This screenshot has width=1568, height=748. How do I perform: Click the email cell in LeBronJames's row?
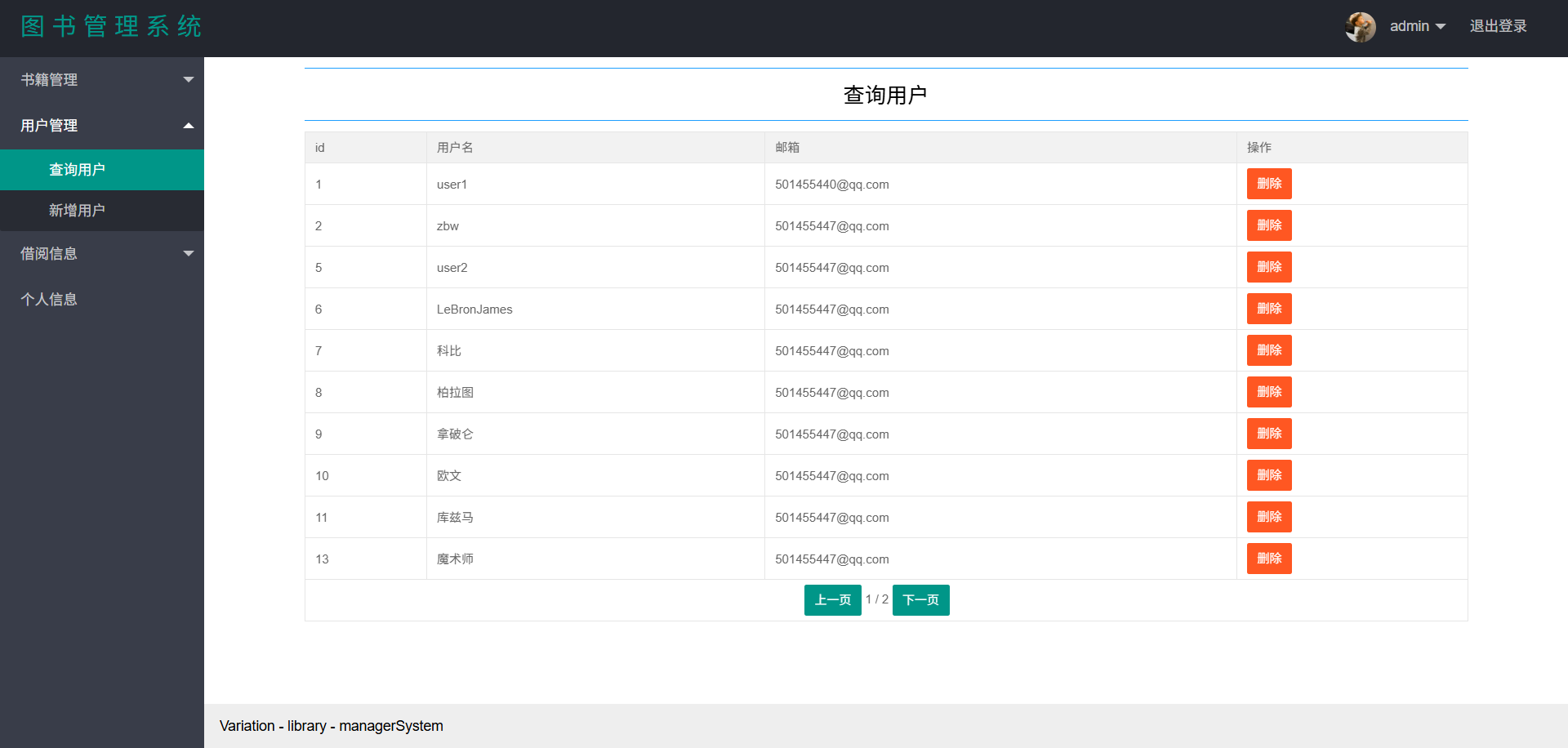coord(1000,309)
